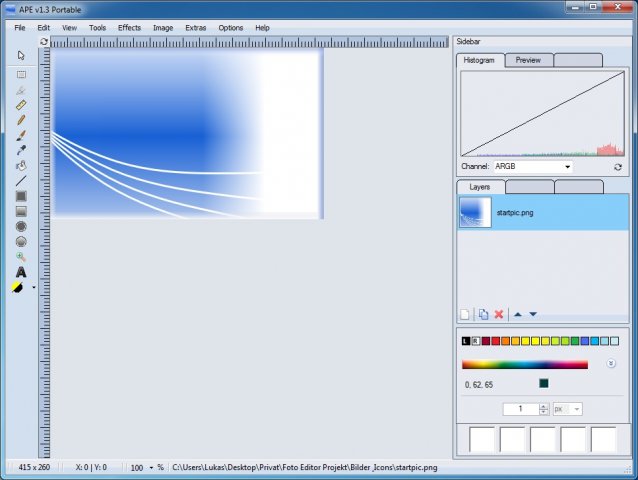Viewport: 638px width, 480px height.
Task: Choose the Paint Bucket fill tool
Action: click(21, 166)
